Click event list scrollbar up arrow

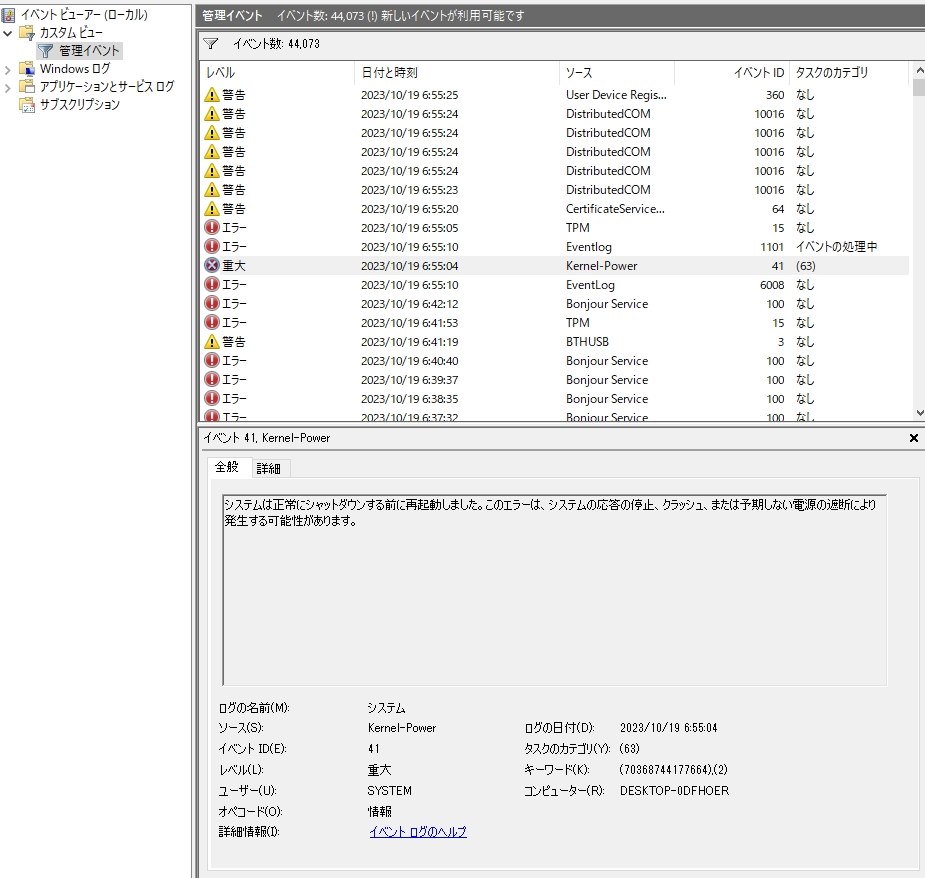point(919,70)
